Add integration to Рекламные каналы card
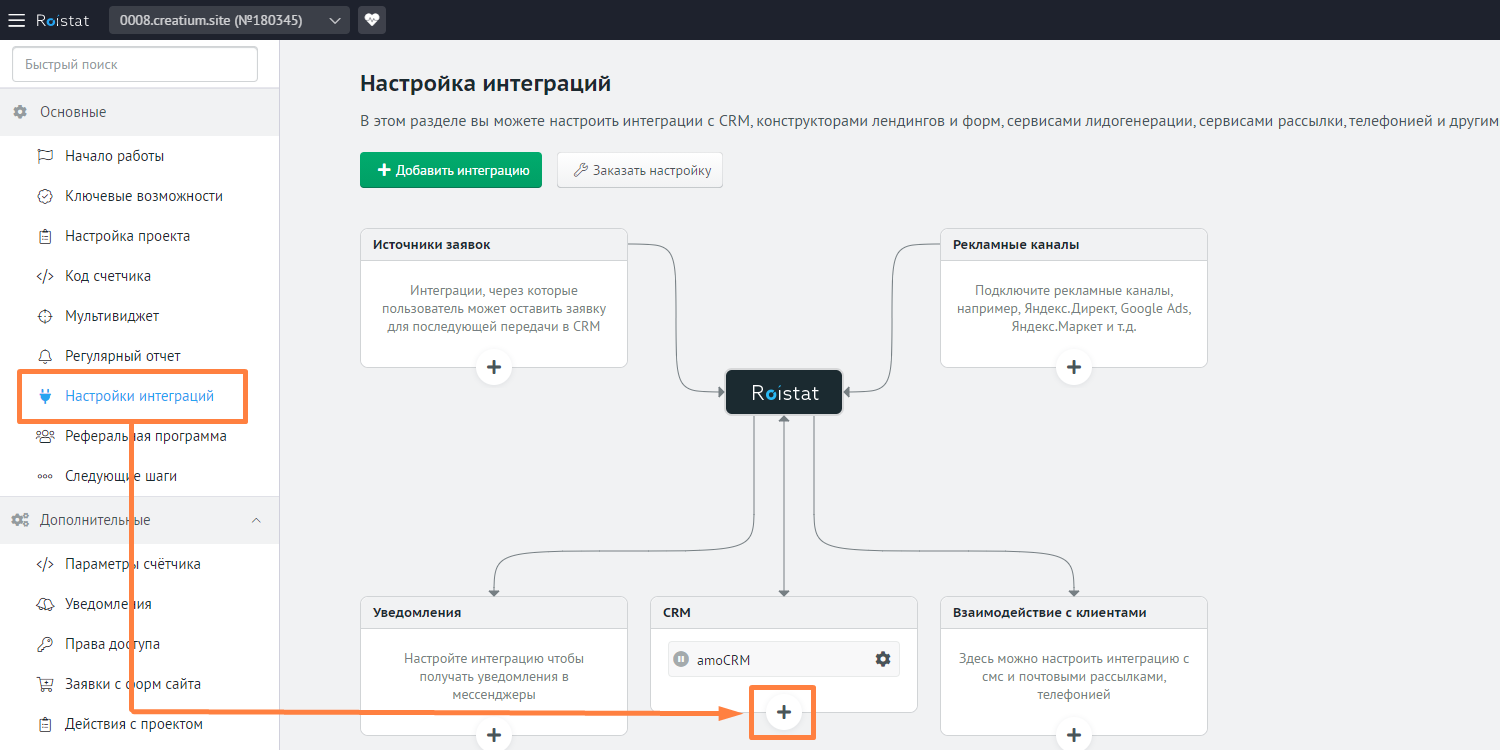 pos(1074,368)
